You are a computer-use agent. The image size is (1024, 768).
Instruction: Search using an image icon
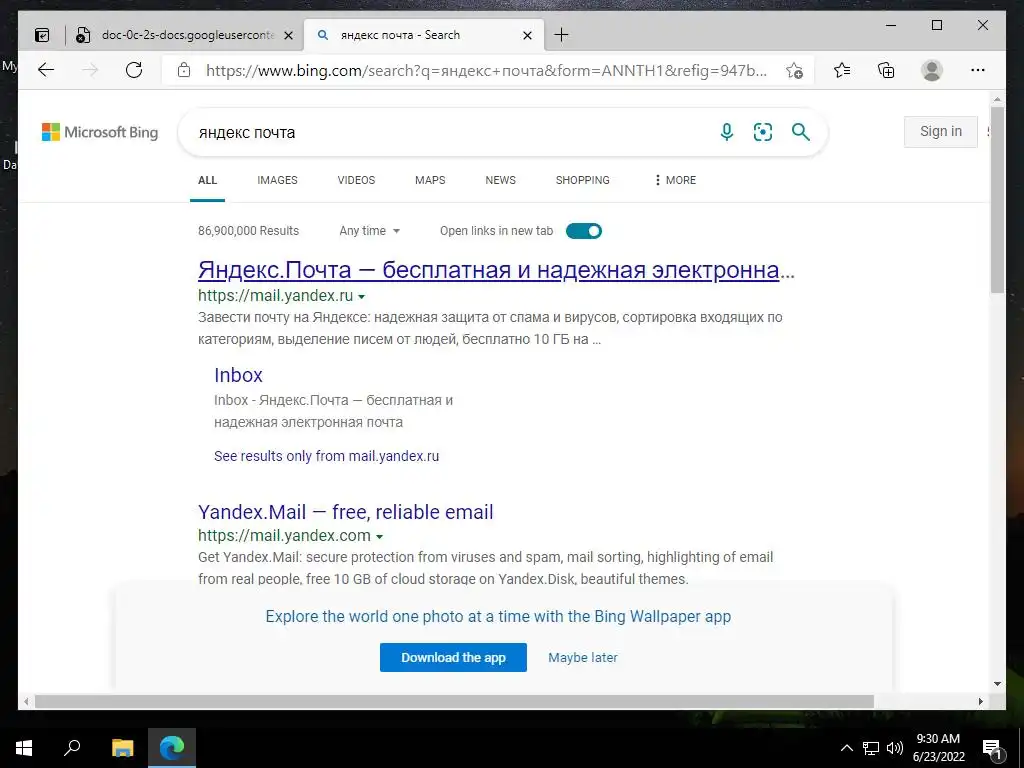click(x=763, y=132)
